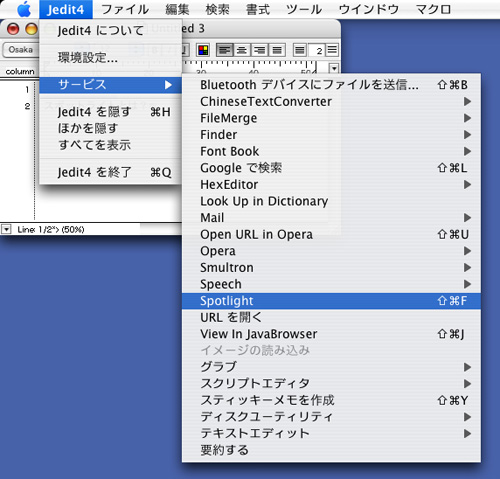Open the 検索 menu
500x479 pixels.
pos(217,9)
